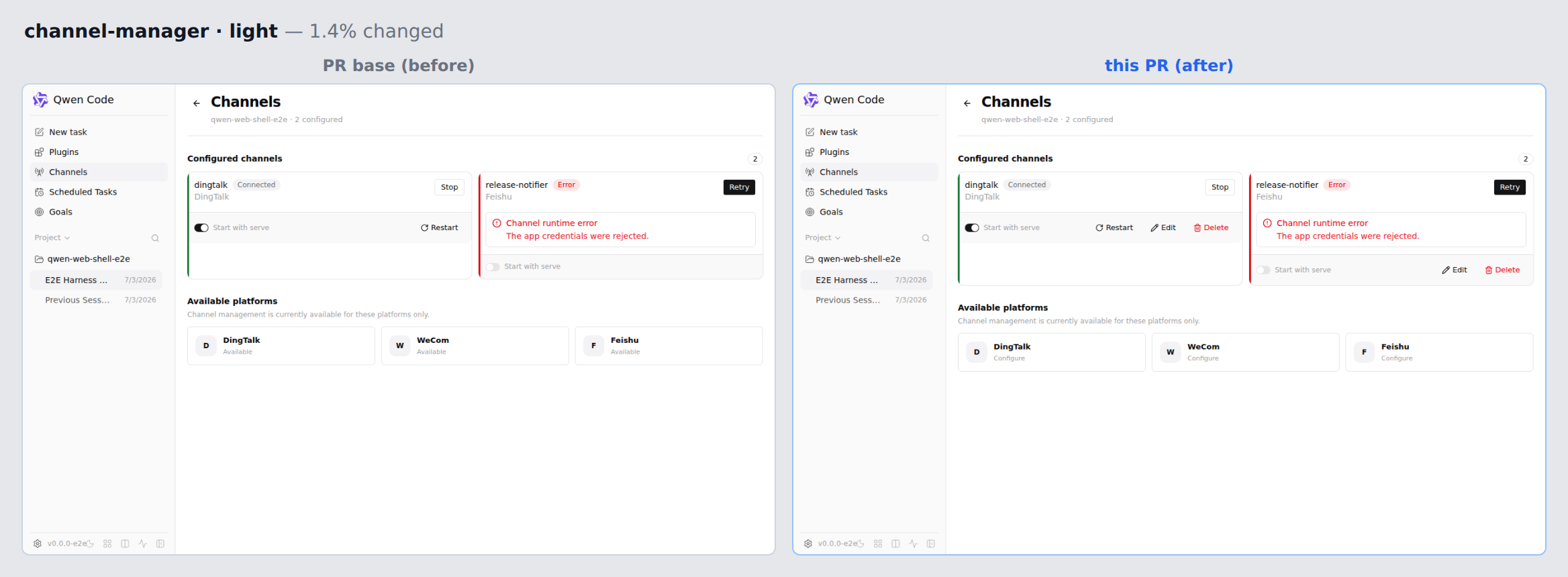Click back arrow beside Channels, before panel
Screen dimensions: 1568x577
click(x=197, y=103)
